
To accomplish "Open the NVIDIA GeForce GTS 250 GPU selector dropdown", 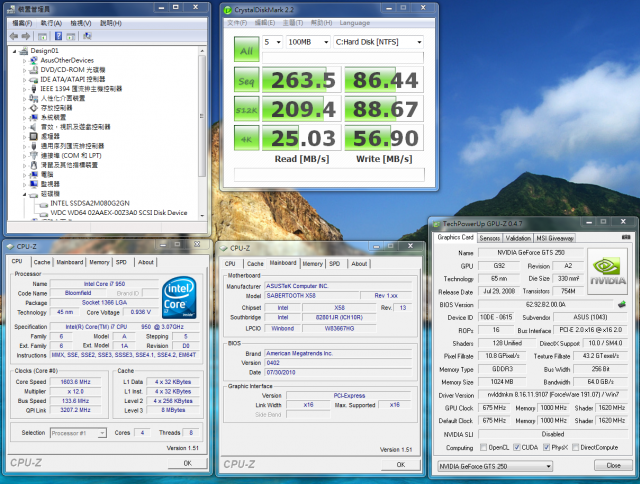I will pyautogui.click(x=495, y=466).
